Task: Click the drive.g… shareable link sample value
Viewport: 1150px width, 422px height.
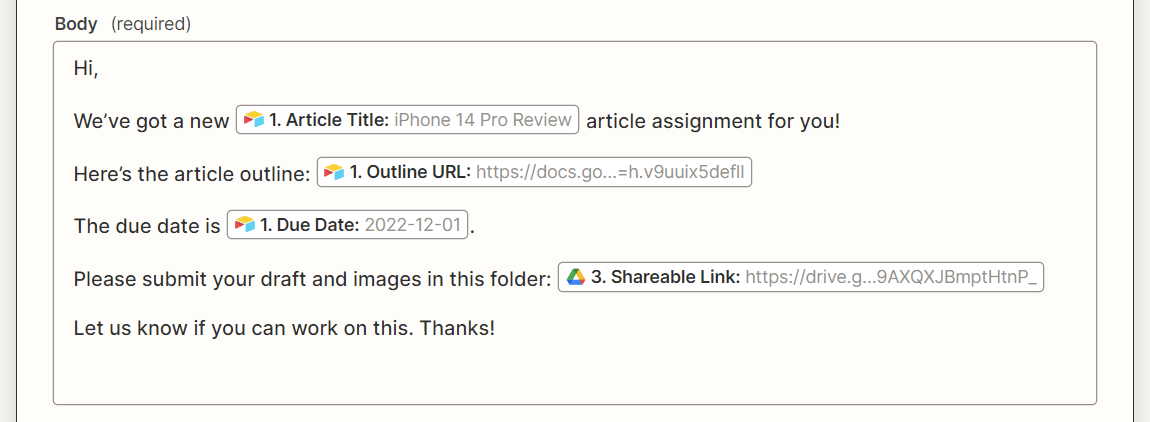Action: click(x=892, y=277)
